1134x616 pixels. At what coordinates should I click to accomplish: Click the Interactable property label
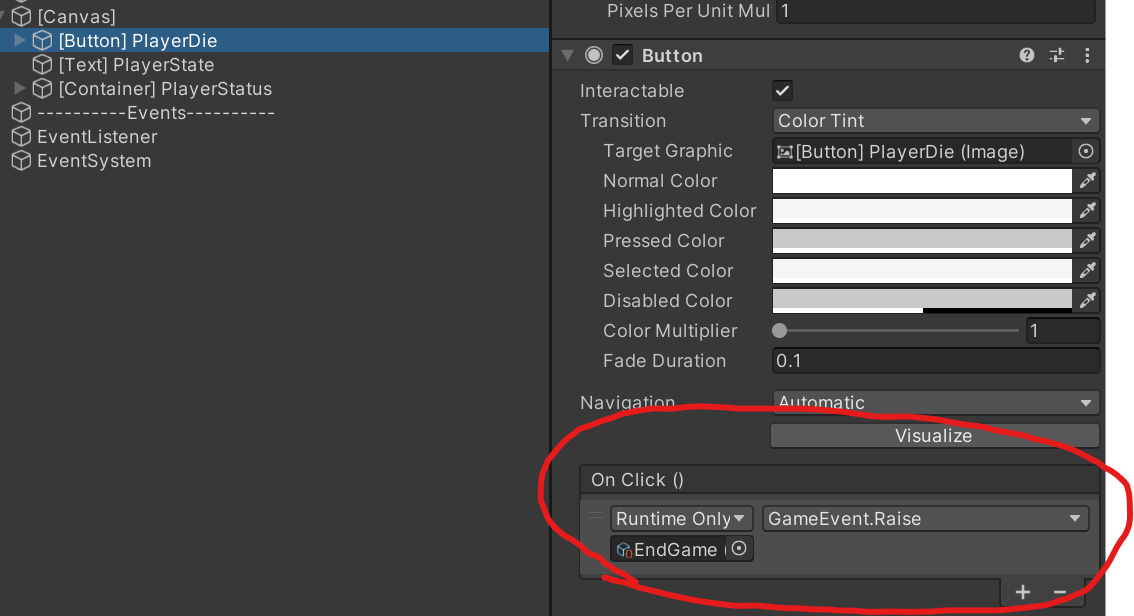click(632, 90)
